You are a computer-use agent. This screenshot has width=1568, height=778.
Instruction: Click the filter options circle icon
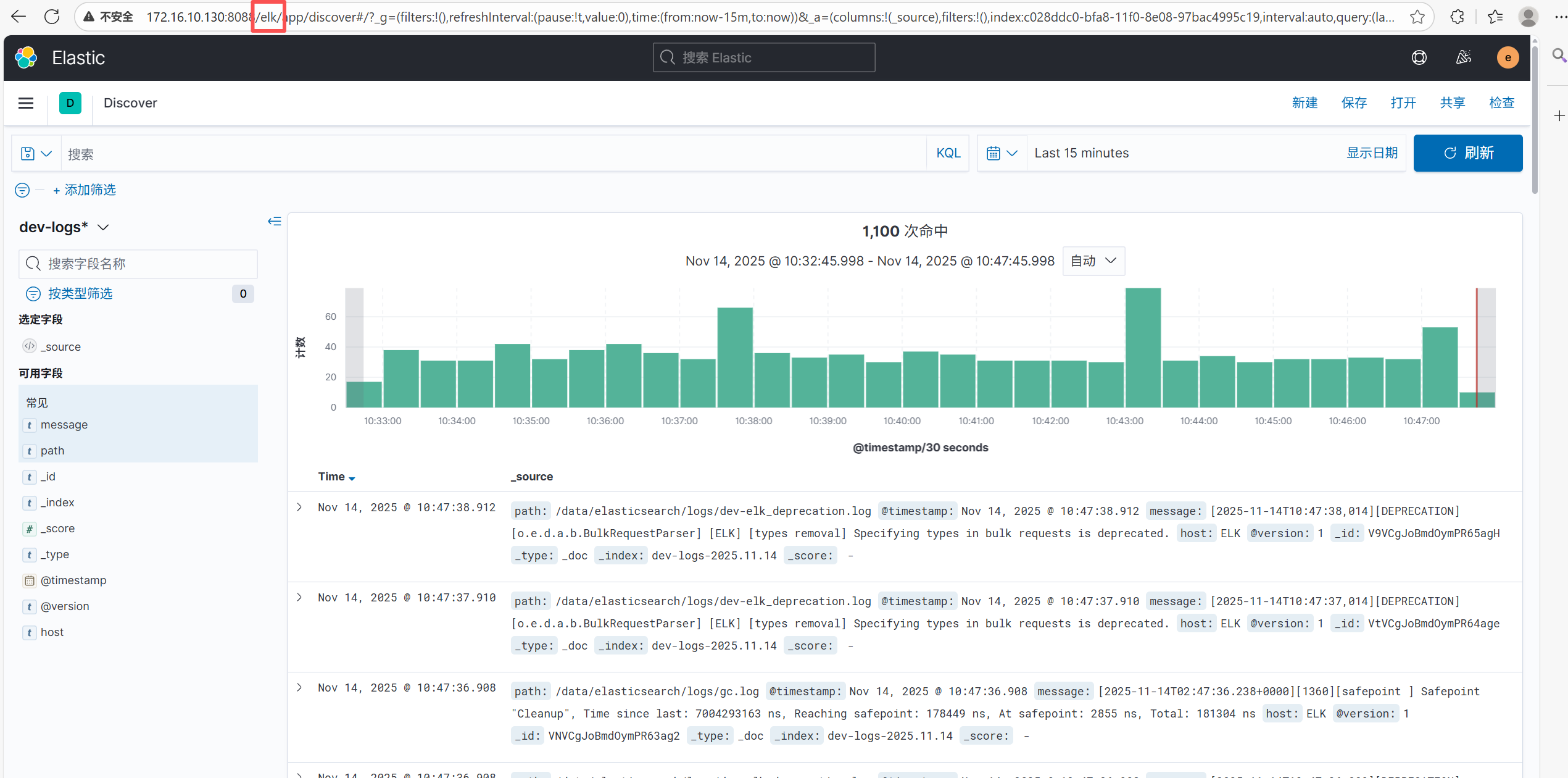(22, 190)
